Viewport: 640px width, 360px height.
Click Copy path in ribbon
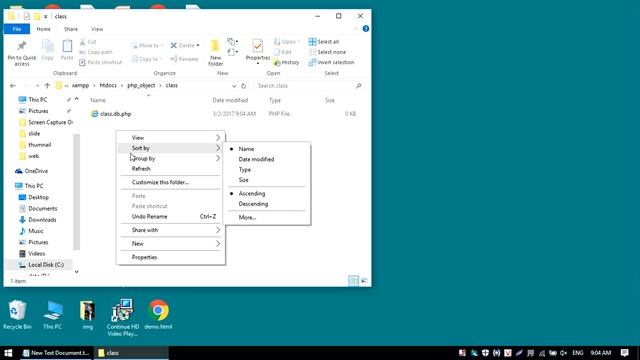[96, 52]
